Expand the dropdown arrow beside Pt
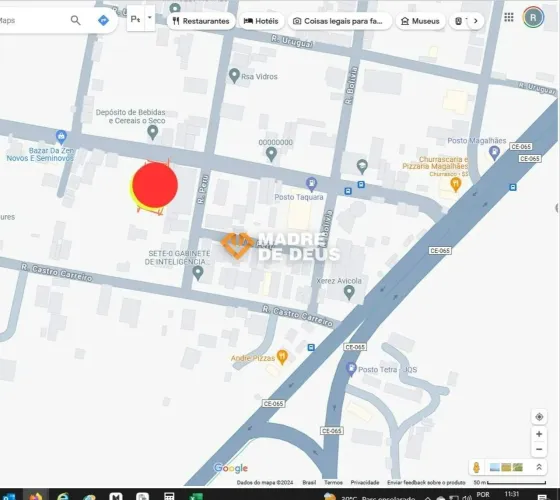 (150, 18)
